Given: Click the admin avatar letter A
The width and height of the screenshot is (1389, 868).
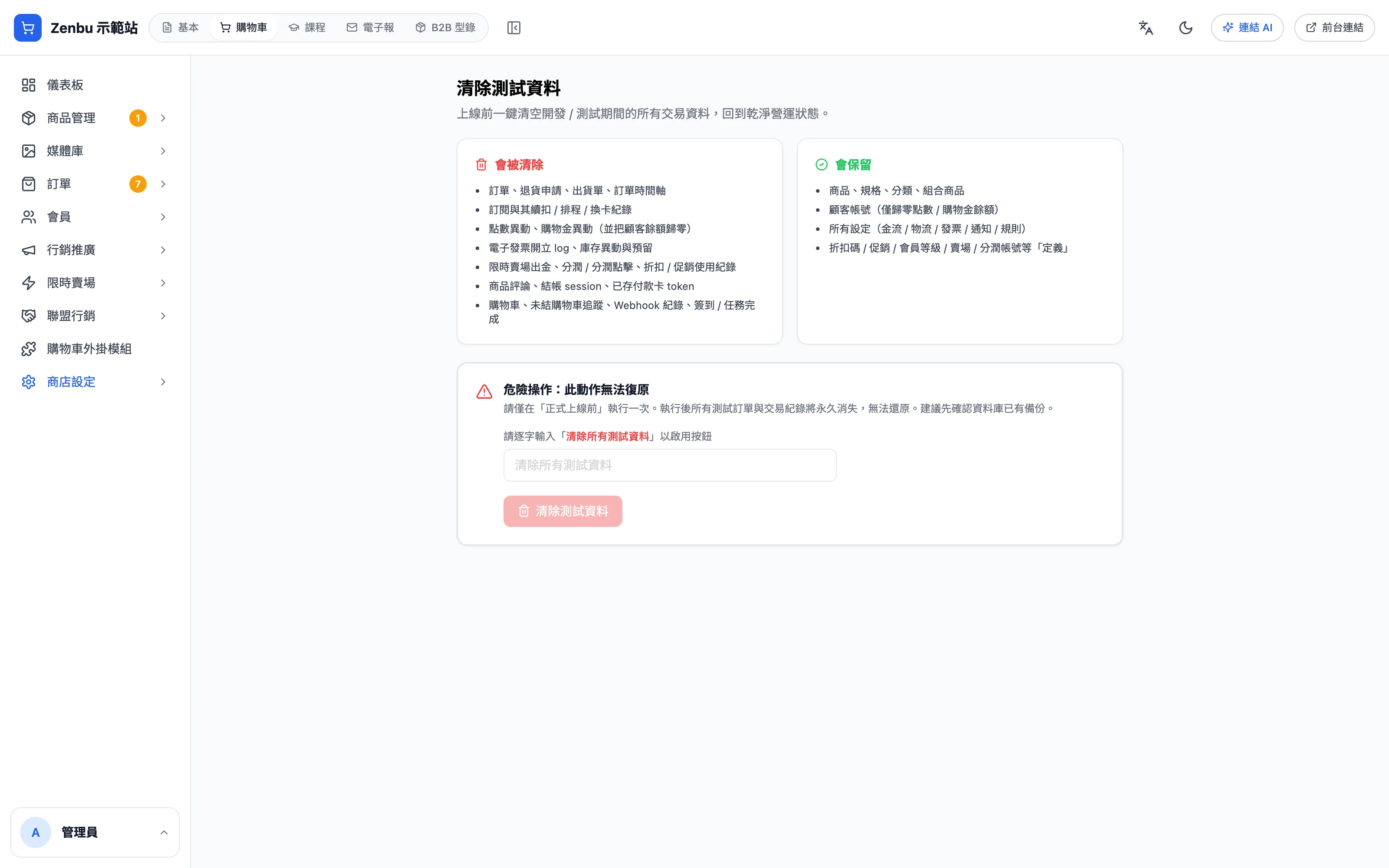Looking at the screenshot, I should point(36,832).
